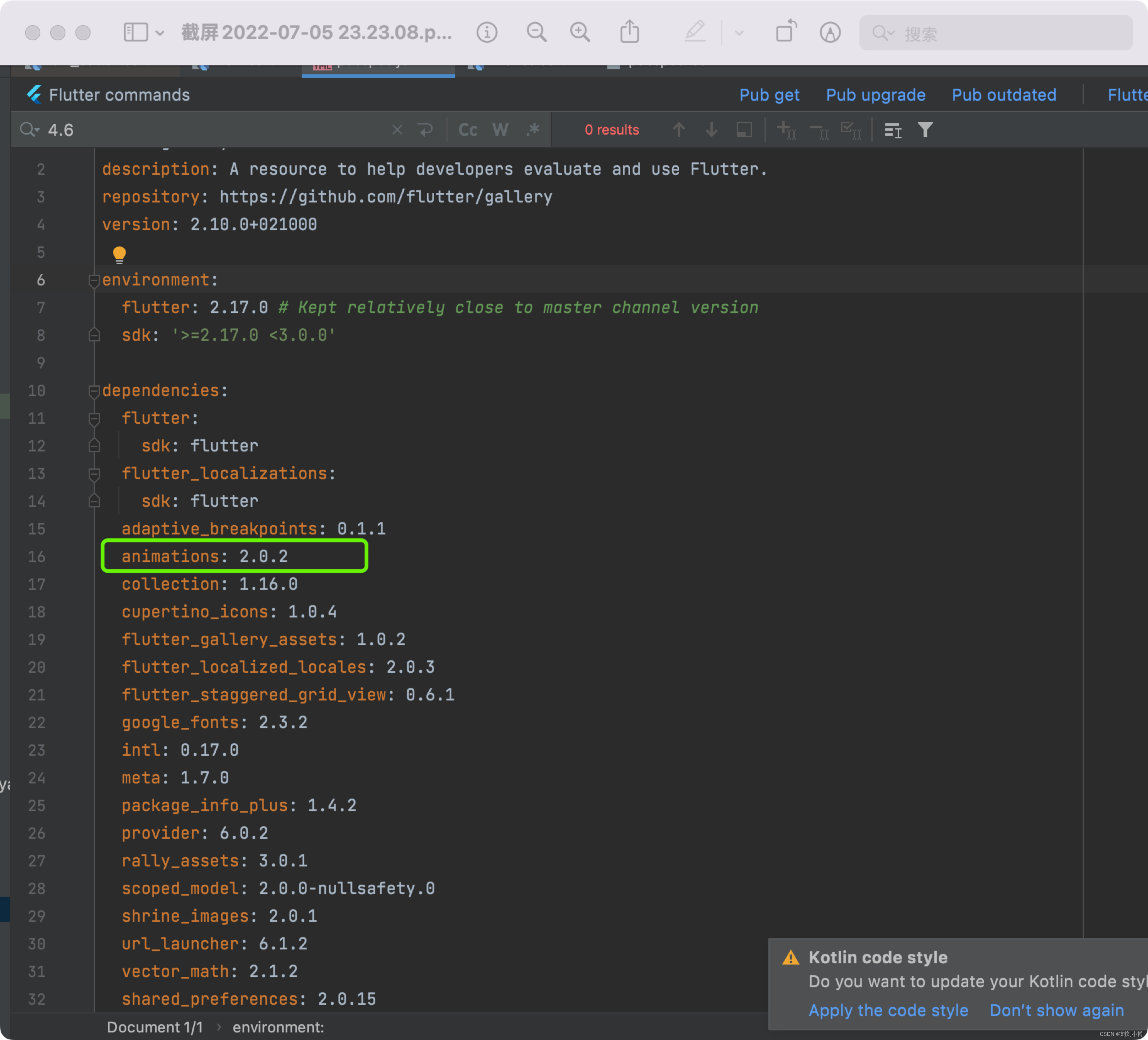Click the next occurrence down arrow
The image size is (1148, 1040).
pyautogui.click(x=711, y=130)
